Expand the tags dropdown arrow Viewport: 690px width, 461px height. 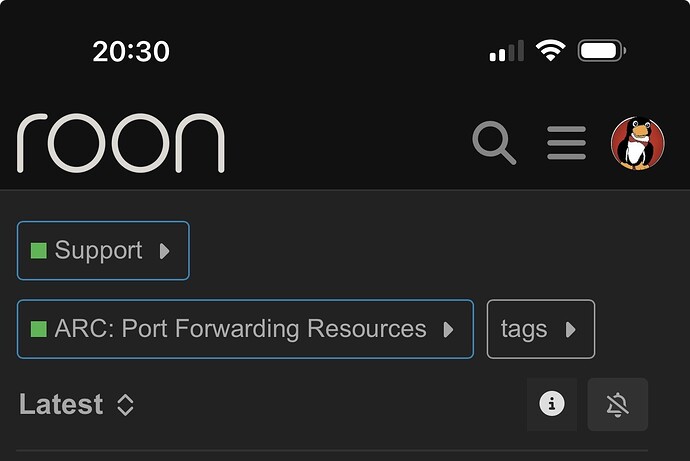click(571, 329)
